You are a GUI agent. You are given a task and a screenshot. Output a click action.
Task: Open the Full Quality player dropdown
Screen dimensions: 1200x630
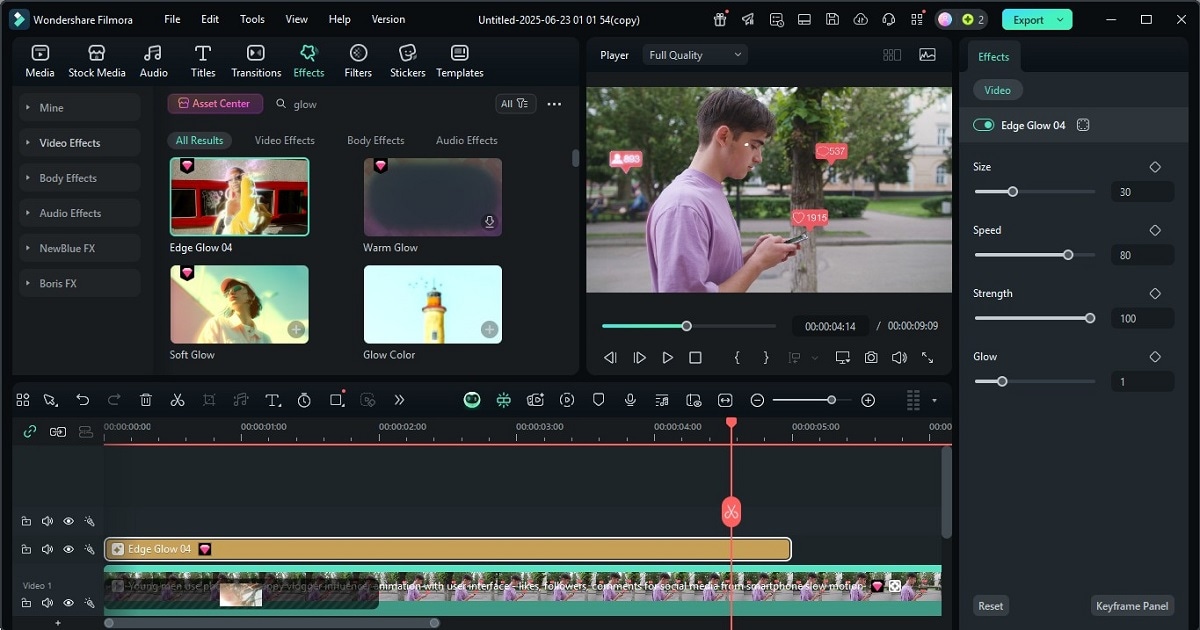696,55
